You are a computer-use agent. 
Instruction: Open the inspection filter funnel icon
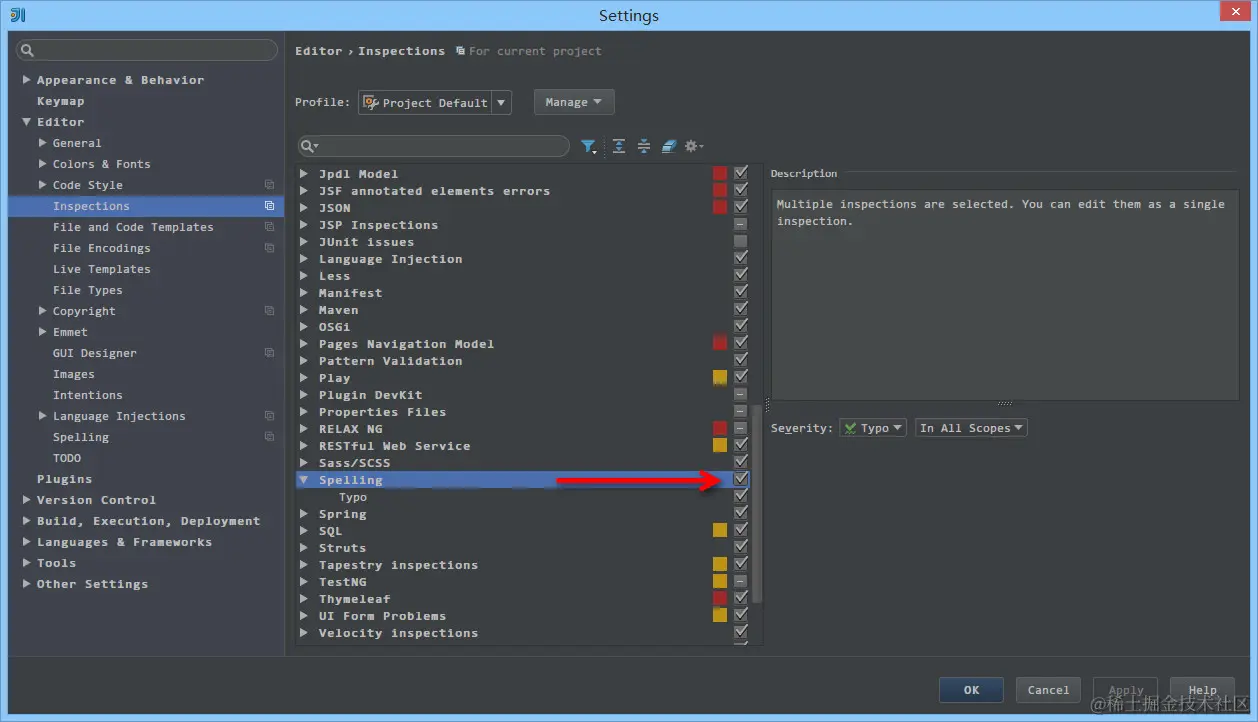(x=589, y=146)
